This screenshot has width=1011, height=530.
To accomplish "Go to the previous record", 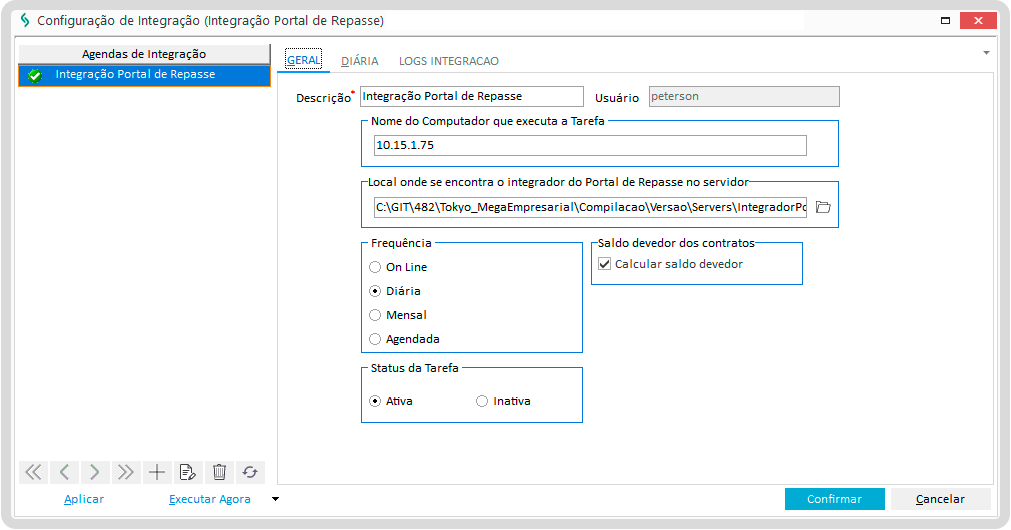I will 64,472.
